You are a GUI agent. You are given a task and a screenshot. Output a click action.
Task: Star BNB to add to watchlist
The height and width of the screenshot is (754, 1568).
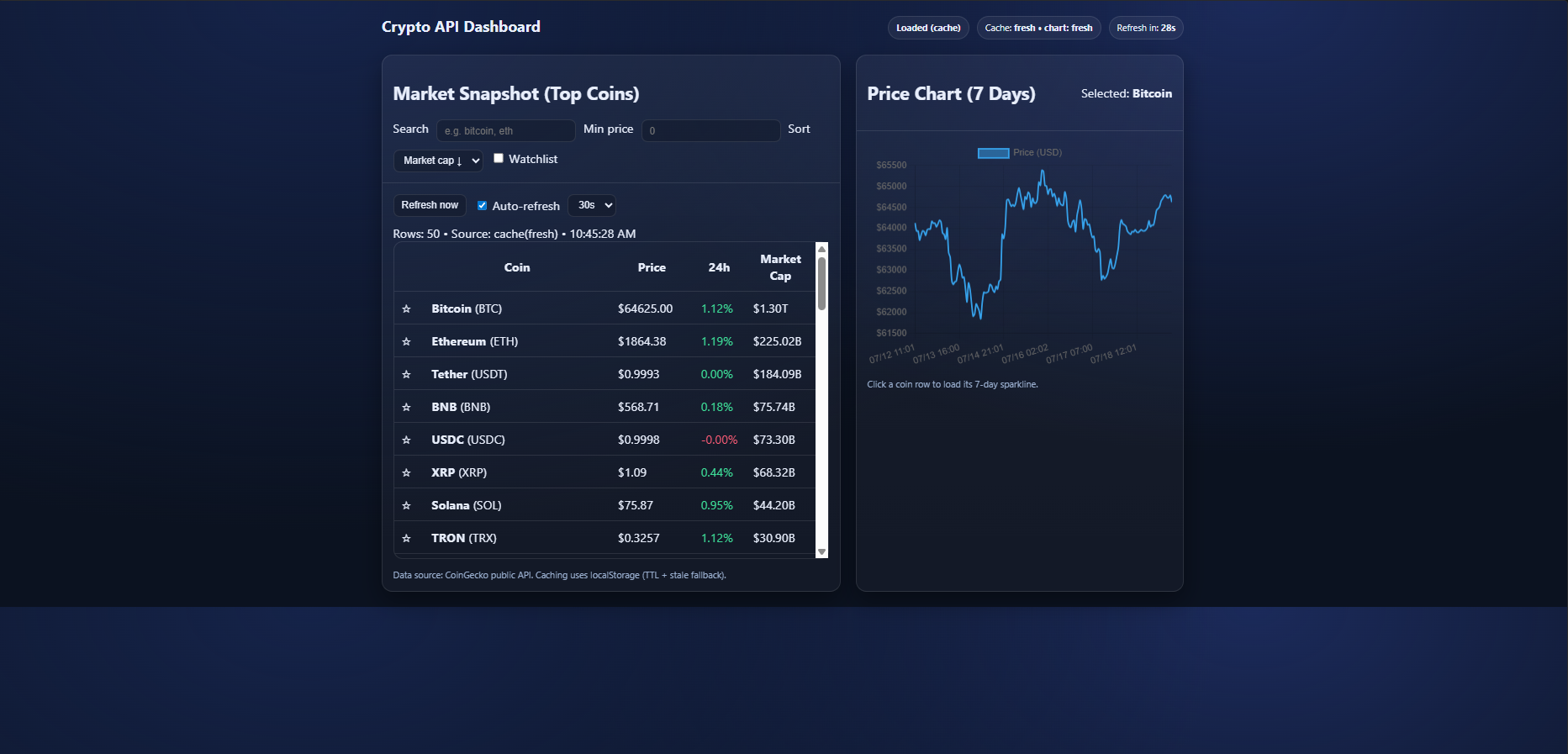click(x=406, y=407)
